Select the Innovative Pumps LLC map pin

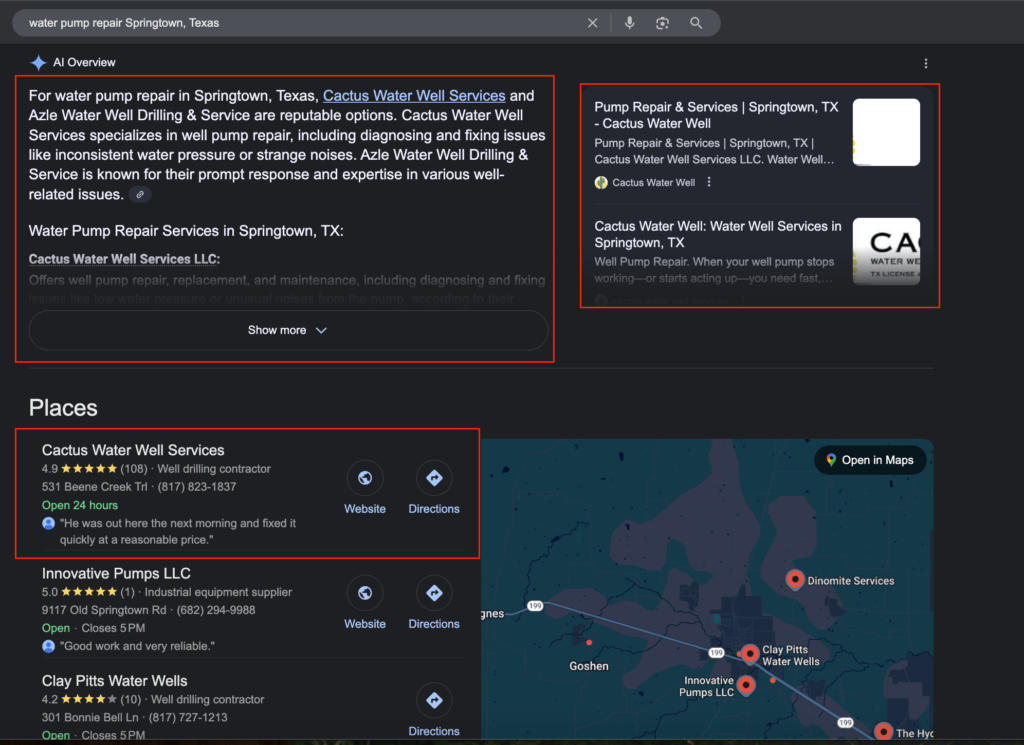pos(746,685)
